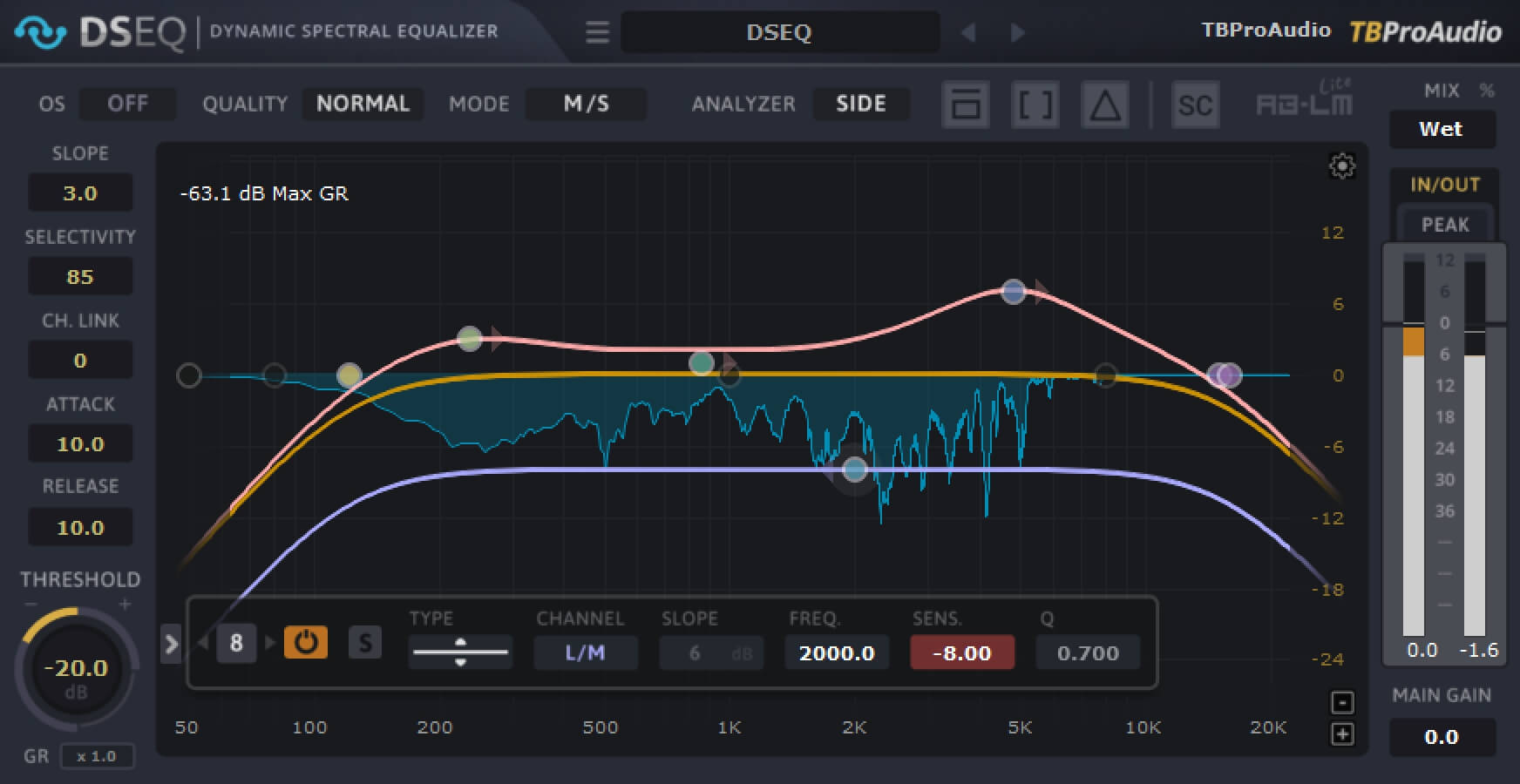
Task: Zoom out graph with minus icon
Action: (1342, 702)
